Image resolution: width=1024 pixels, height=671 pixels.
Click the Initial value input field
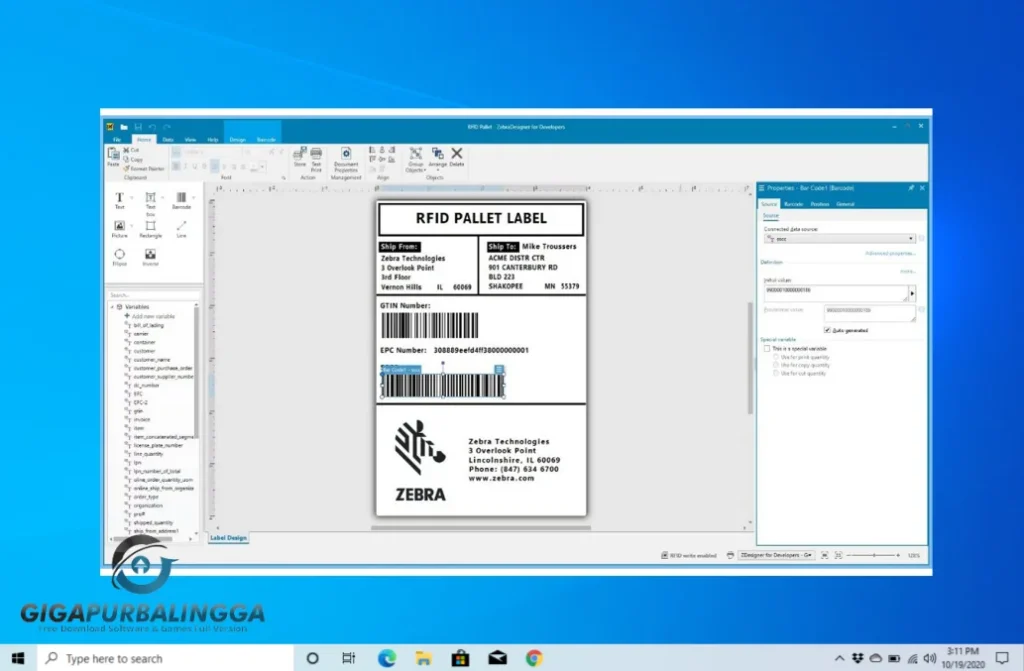(x=835, y=293)
